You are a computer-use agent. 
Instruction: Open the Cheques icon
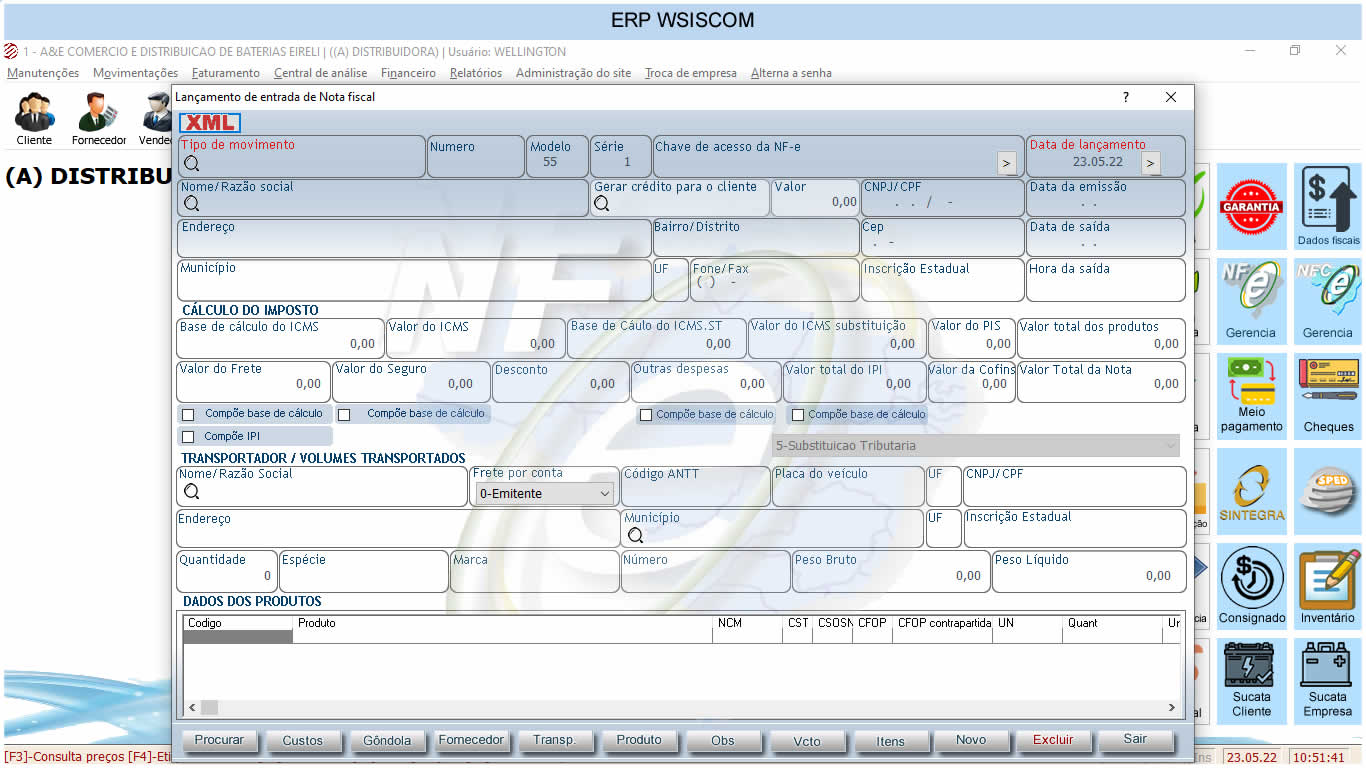[x=1328, y=396]
